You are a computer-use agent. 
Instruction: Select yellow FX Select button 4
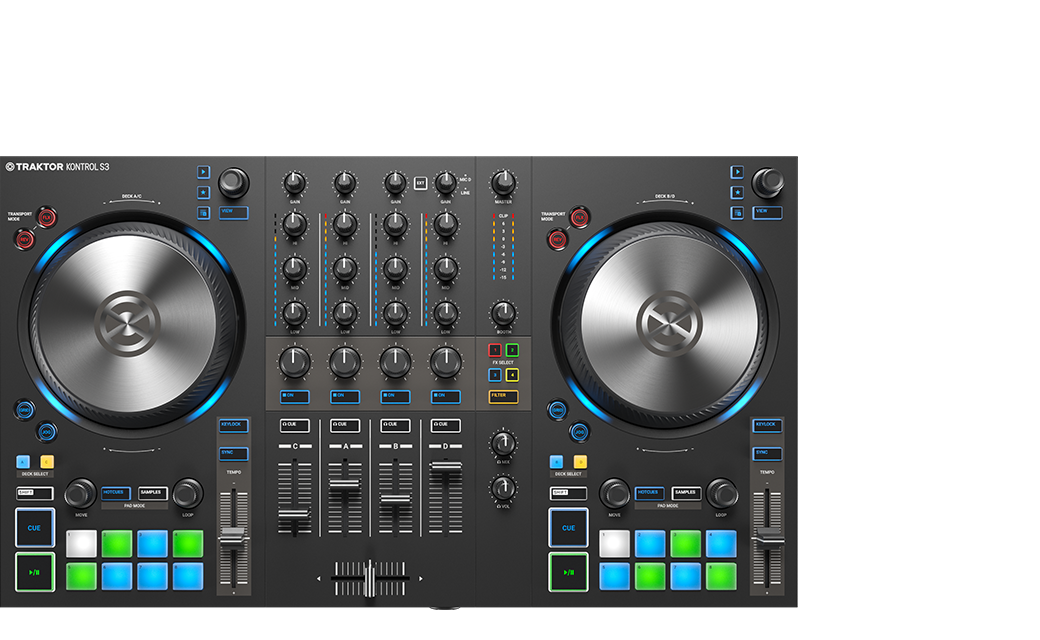click(x=513, y=375)
